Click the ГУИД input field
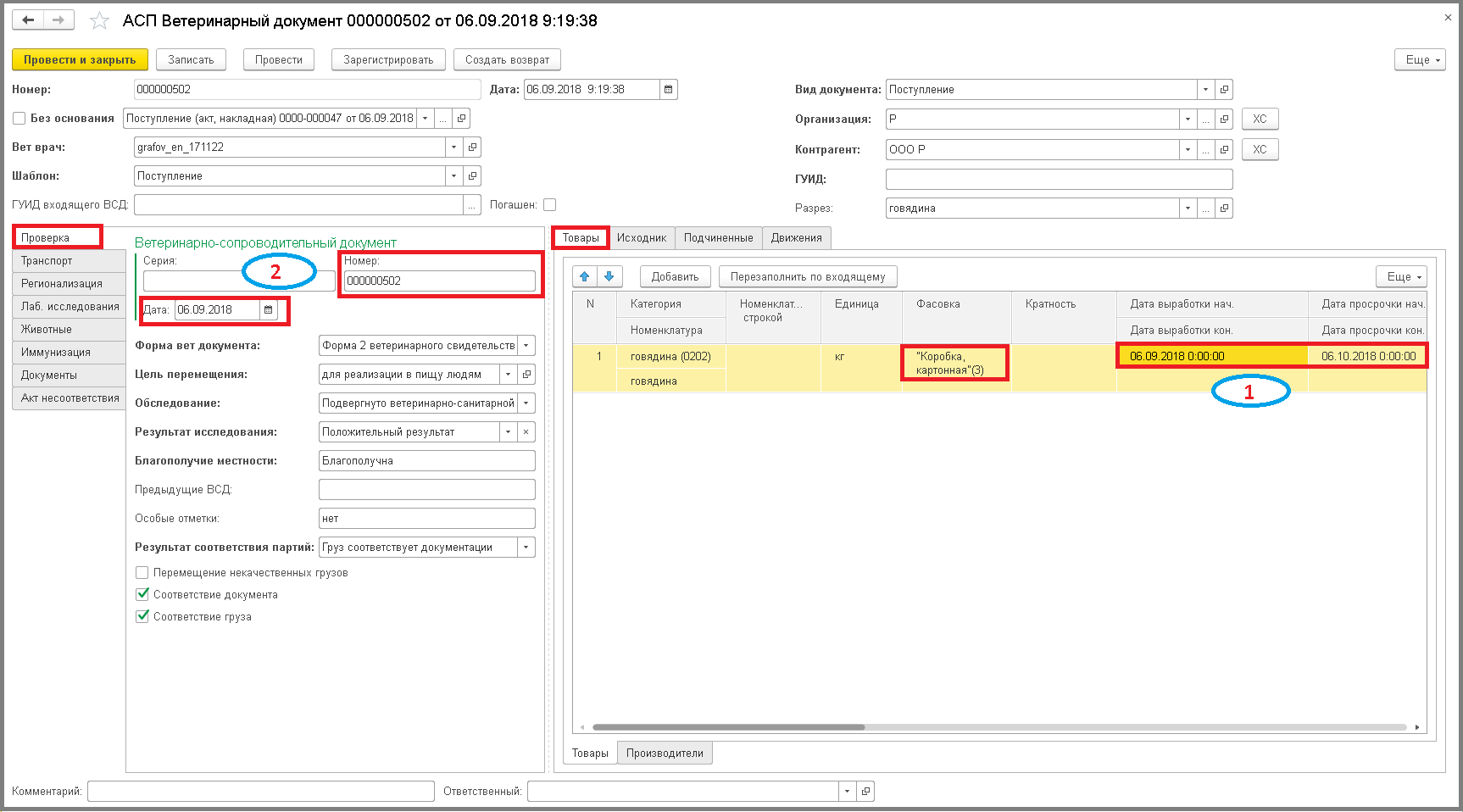The image size is (1463, 812). point(1059,180)
